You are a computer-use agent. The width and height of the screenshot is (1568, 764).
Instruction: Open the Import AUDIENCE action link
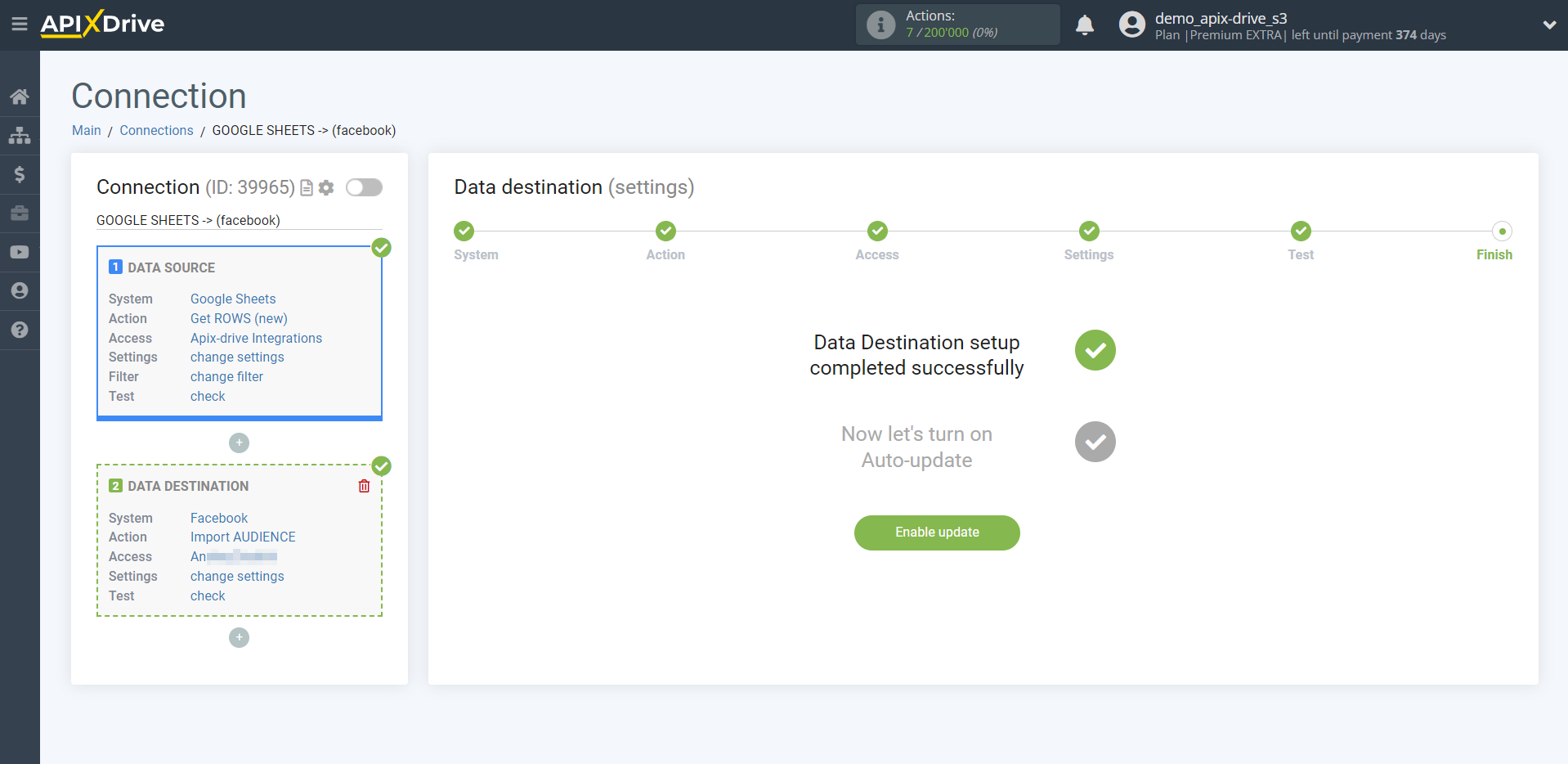(x=243, y=537)
